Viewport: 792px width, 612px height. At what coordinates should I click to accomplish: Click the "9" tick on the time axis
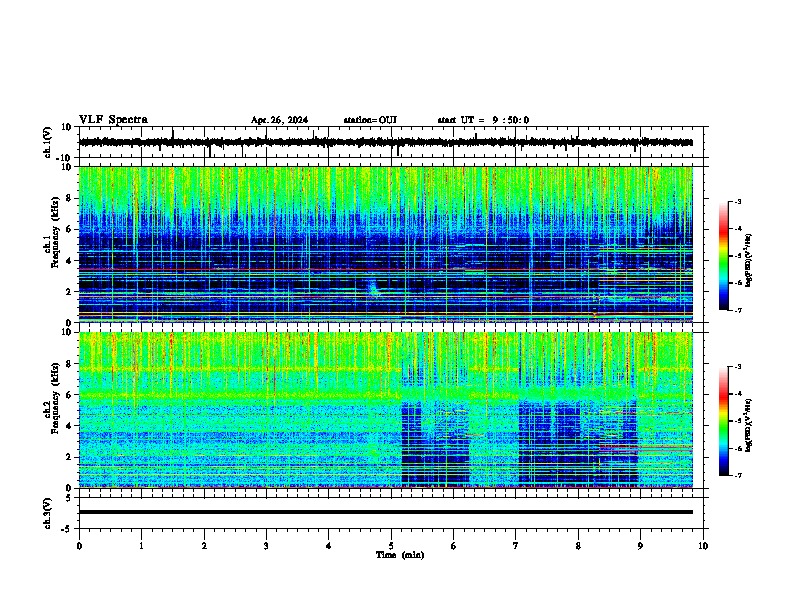640,546
